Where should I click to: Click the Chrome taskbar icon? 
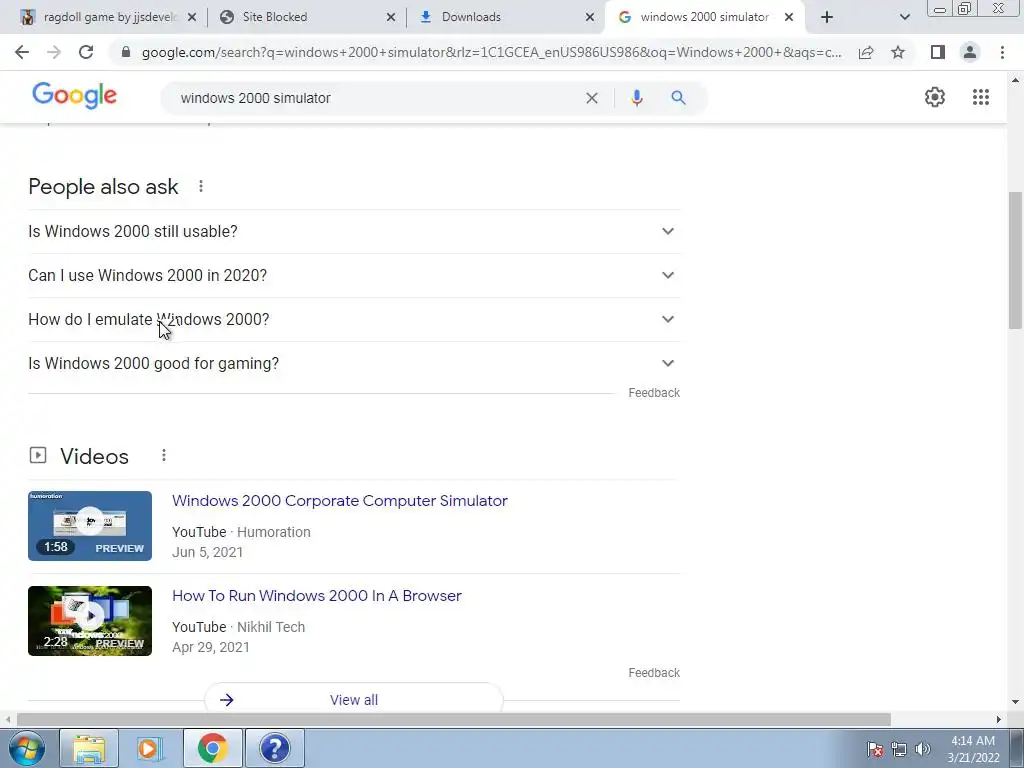click(212, 748)
